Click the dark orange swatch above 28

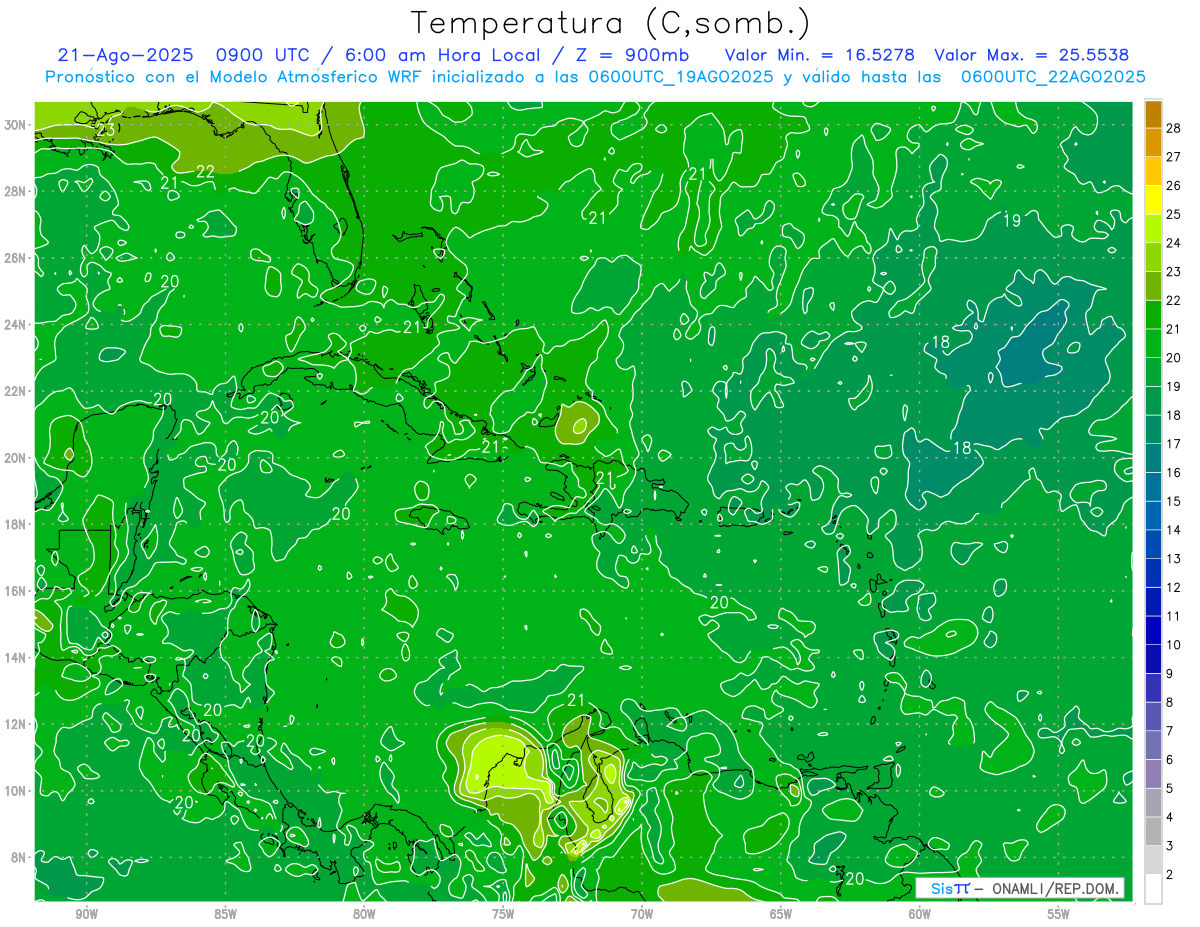[1153, 114]
